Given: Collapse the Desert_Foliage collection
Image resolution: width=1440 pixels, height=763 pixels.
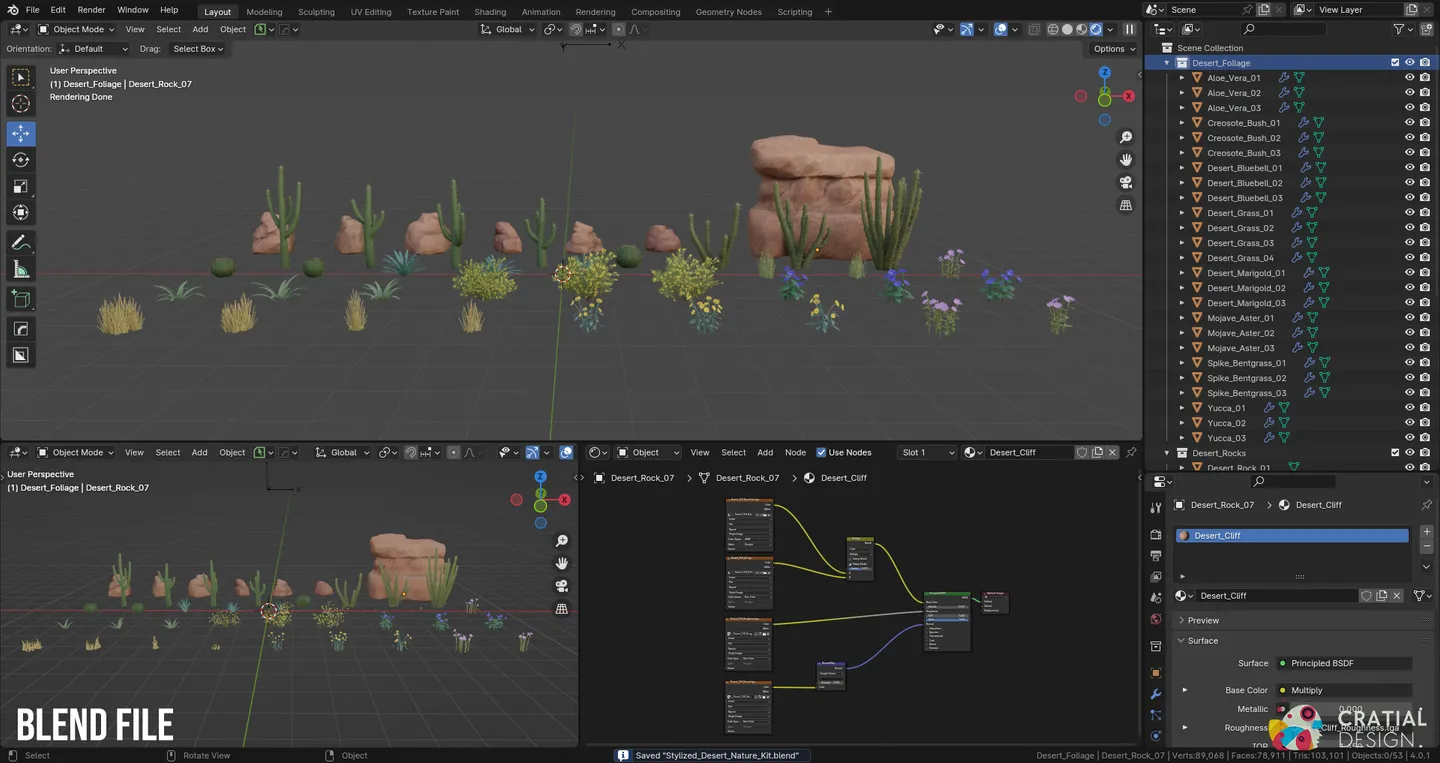Looking at the screenshot, I should (1166, 63).
